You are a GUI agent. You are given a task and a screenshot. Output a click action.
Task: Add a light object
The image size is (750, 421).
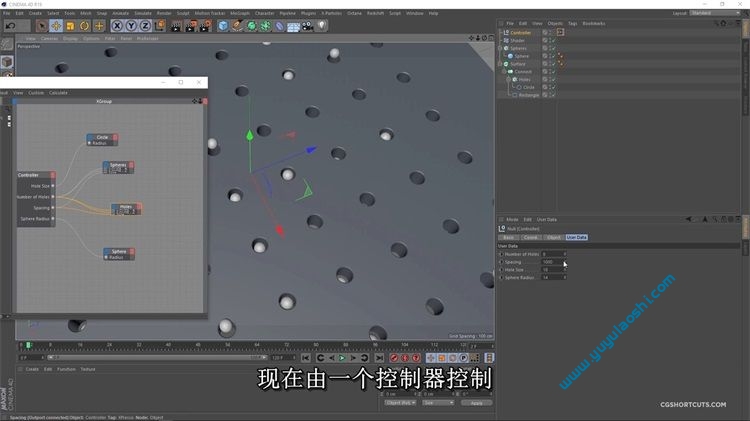(x=322, y=25)
